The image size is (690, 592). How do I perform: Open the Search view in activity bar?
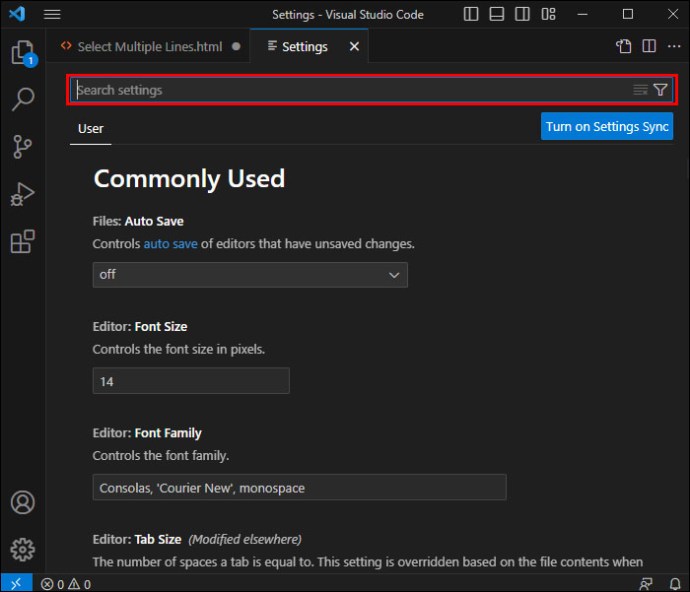[x=23, y=99]
